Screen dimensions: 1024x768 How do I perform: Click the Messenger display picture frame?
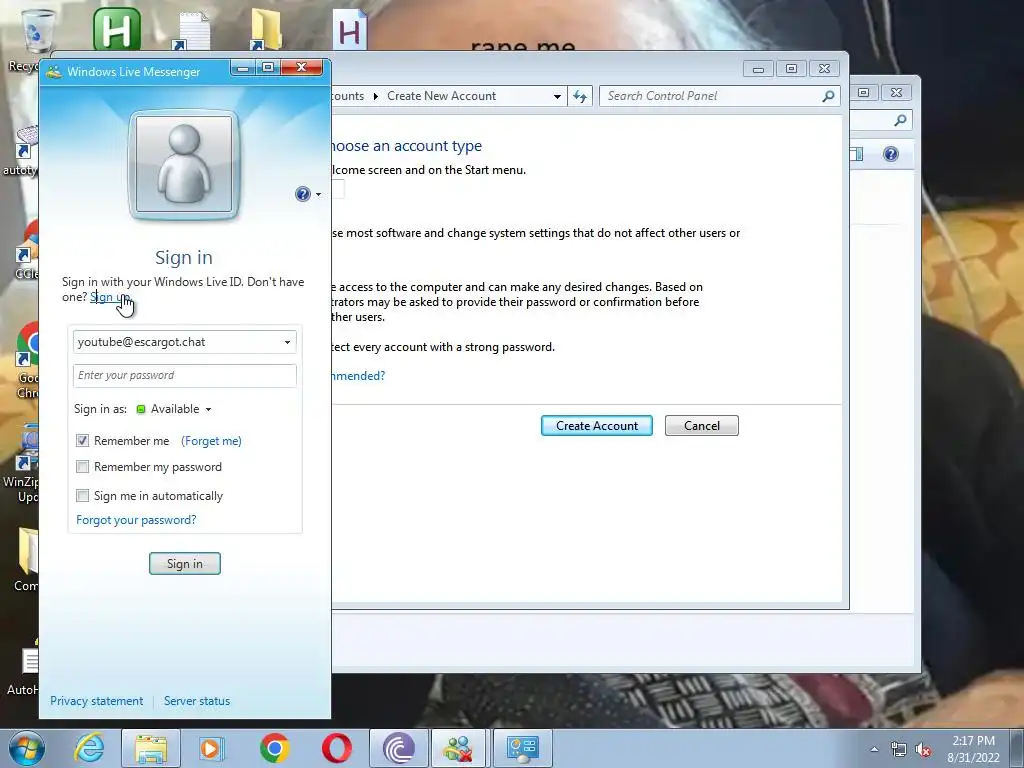click(184, 165)
